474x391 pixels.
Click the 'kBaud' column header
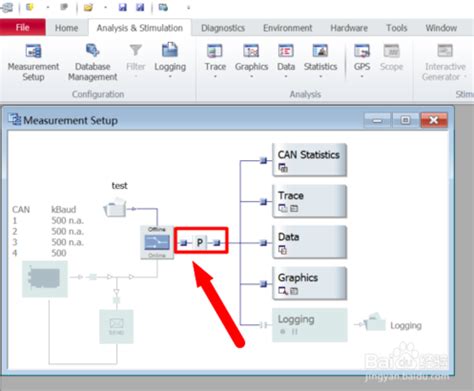click(x=64, y=209)
